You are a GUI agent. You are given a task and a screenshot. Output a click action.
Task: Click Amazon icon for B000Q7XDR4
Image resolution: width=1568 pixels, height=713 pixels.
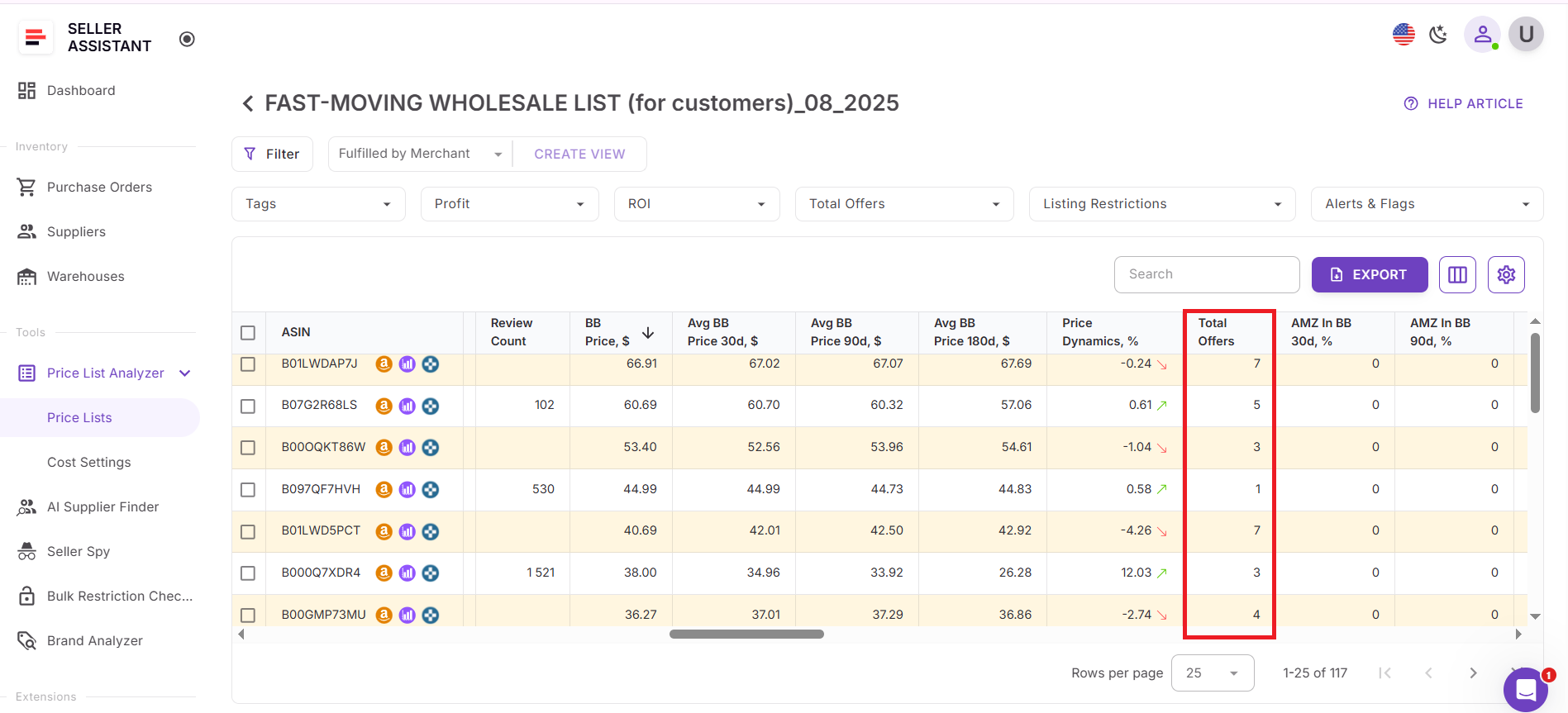(384, 573)
